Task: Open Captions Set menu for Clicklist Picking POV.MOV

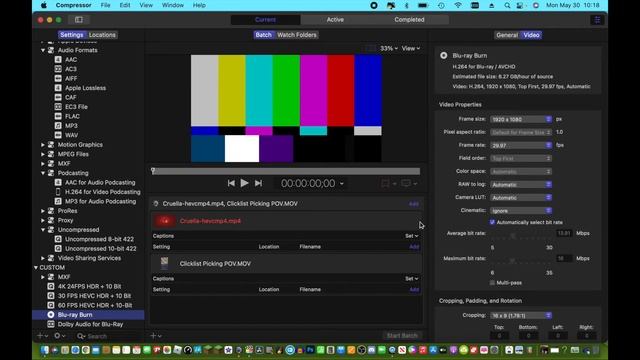Action: tap(411, 279)
